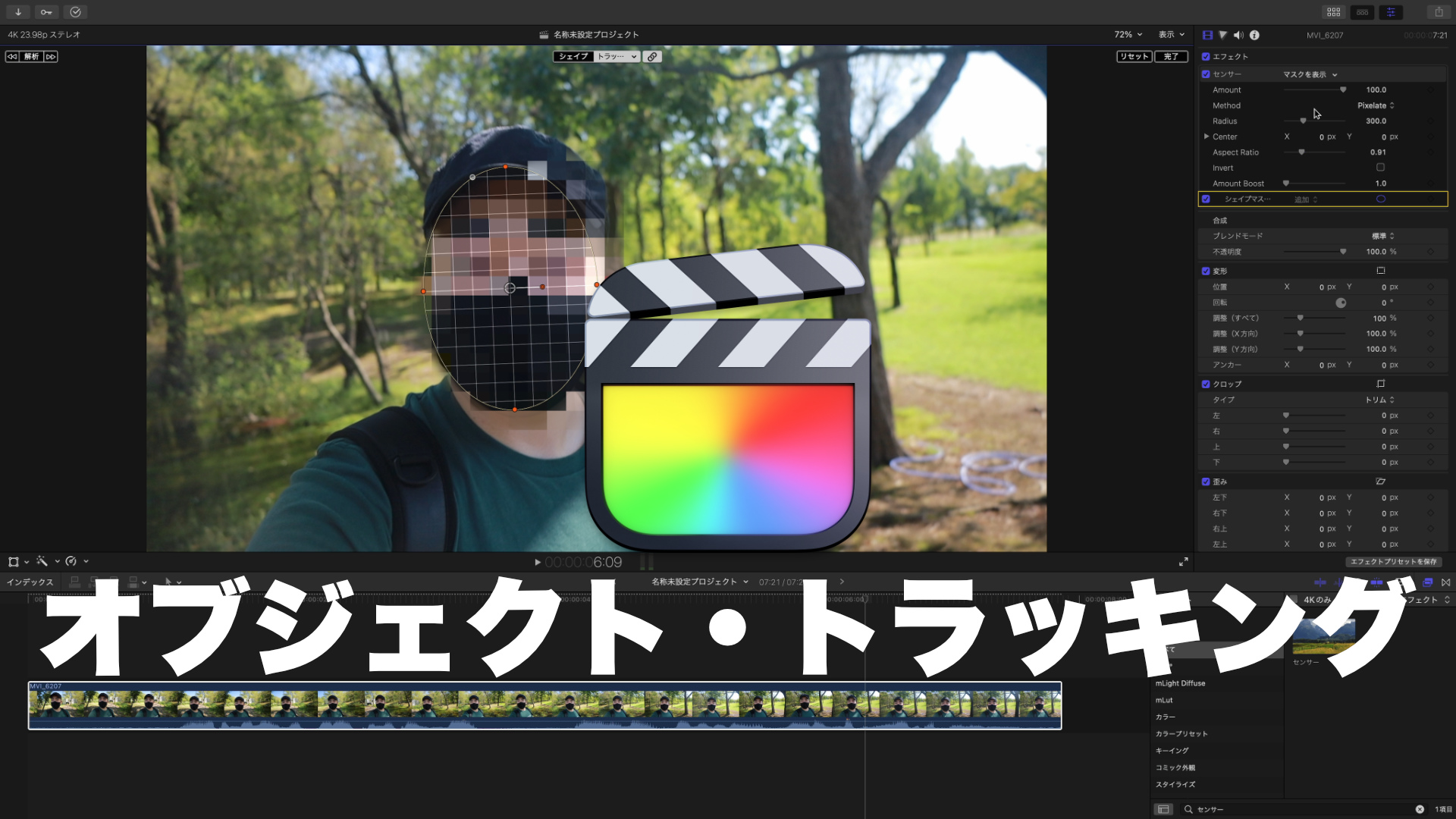The height and width of the screenshot is (819, 1456).
Task: Open the crop タイプ トリム dropdown
Action: pyautogui.click(x=1380, y=400)
